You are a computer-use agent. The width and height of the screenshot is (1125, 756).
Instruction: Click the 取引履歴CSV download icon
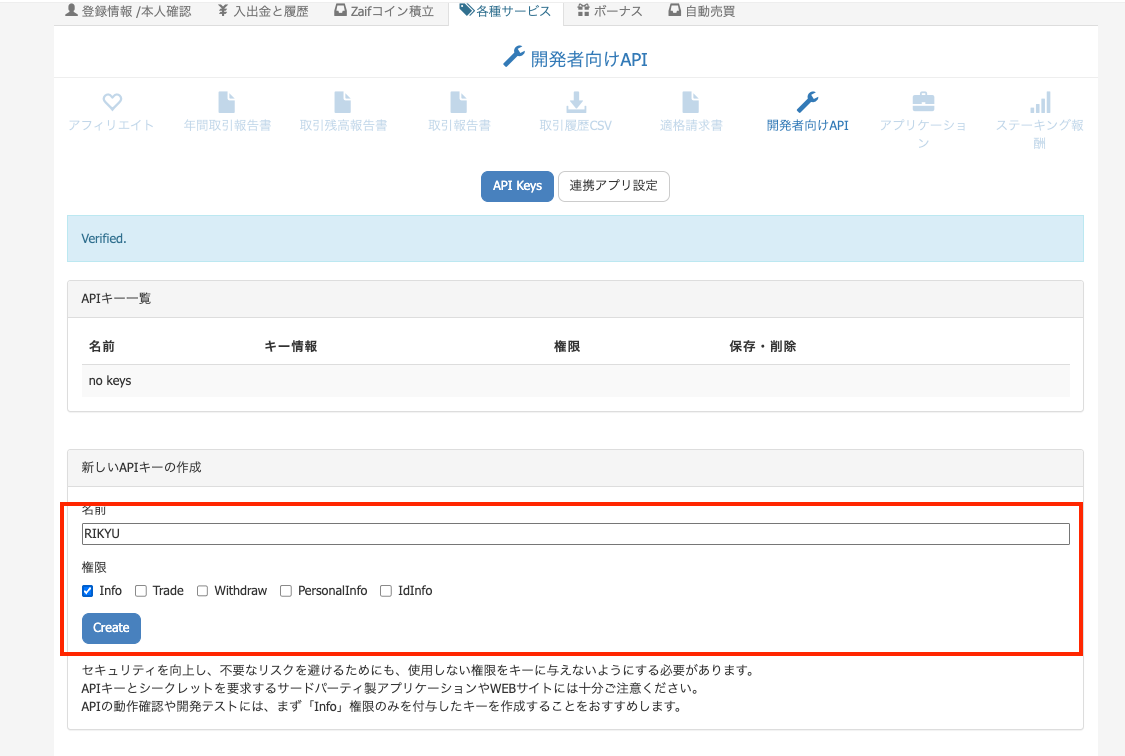click(575, 102)
